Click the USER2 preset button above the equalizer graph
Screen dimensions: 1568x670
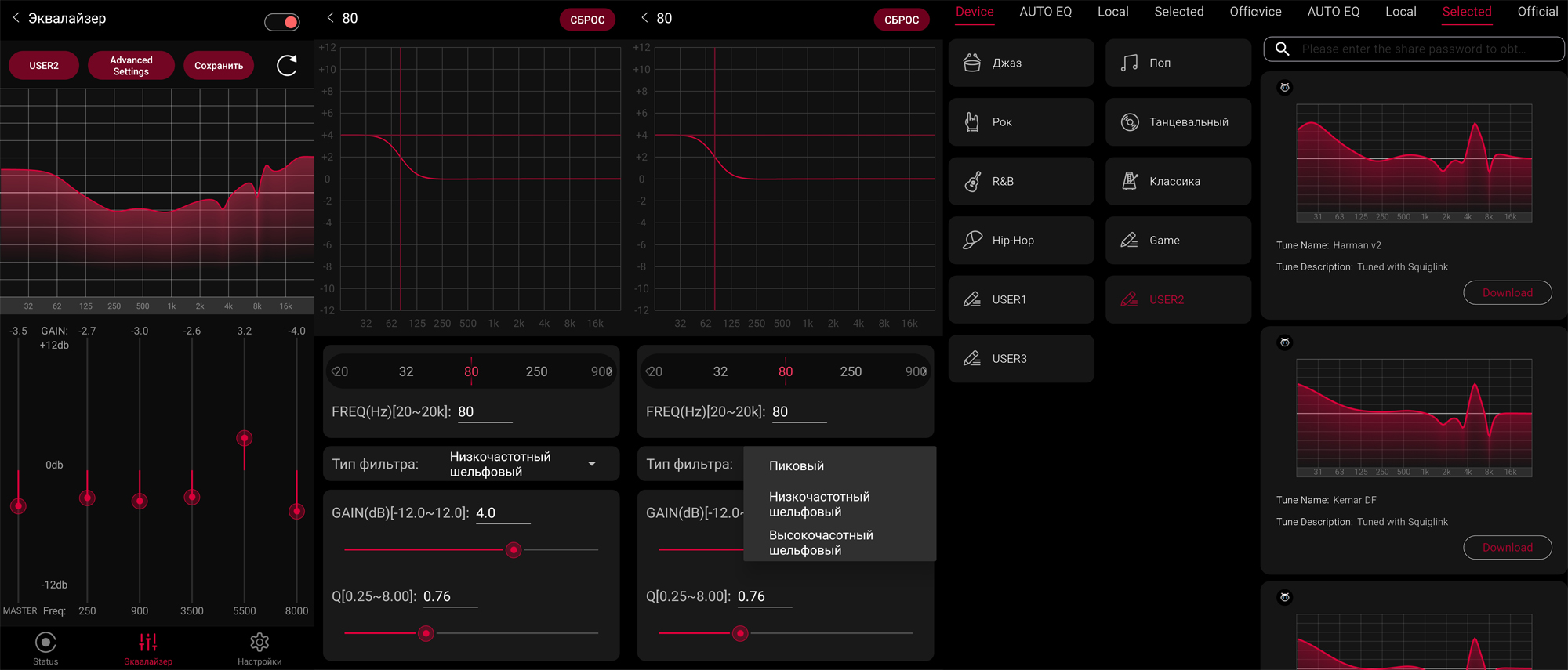[x=44, y=66]
